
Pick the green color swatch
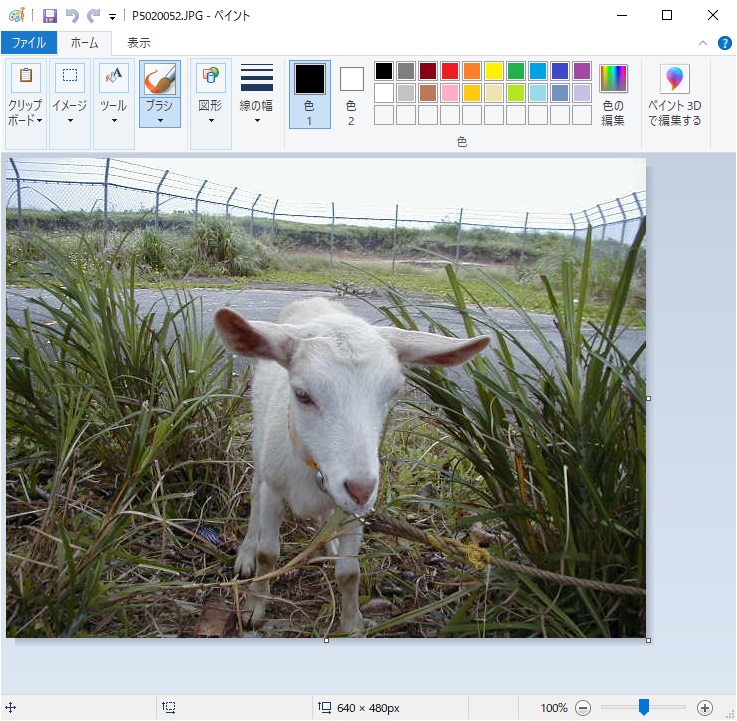pyautogui.click(x=516, y=71)
